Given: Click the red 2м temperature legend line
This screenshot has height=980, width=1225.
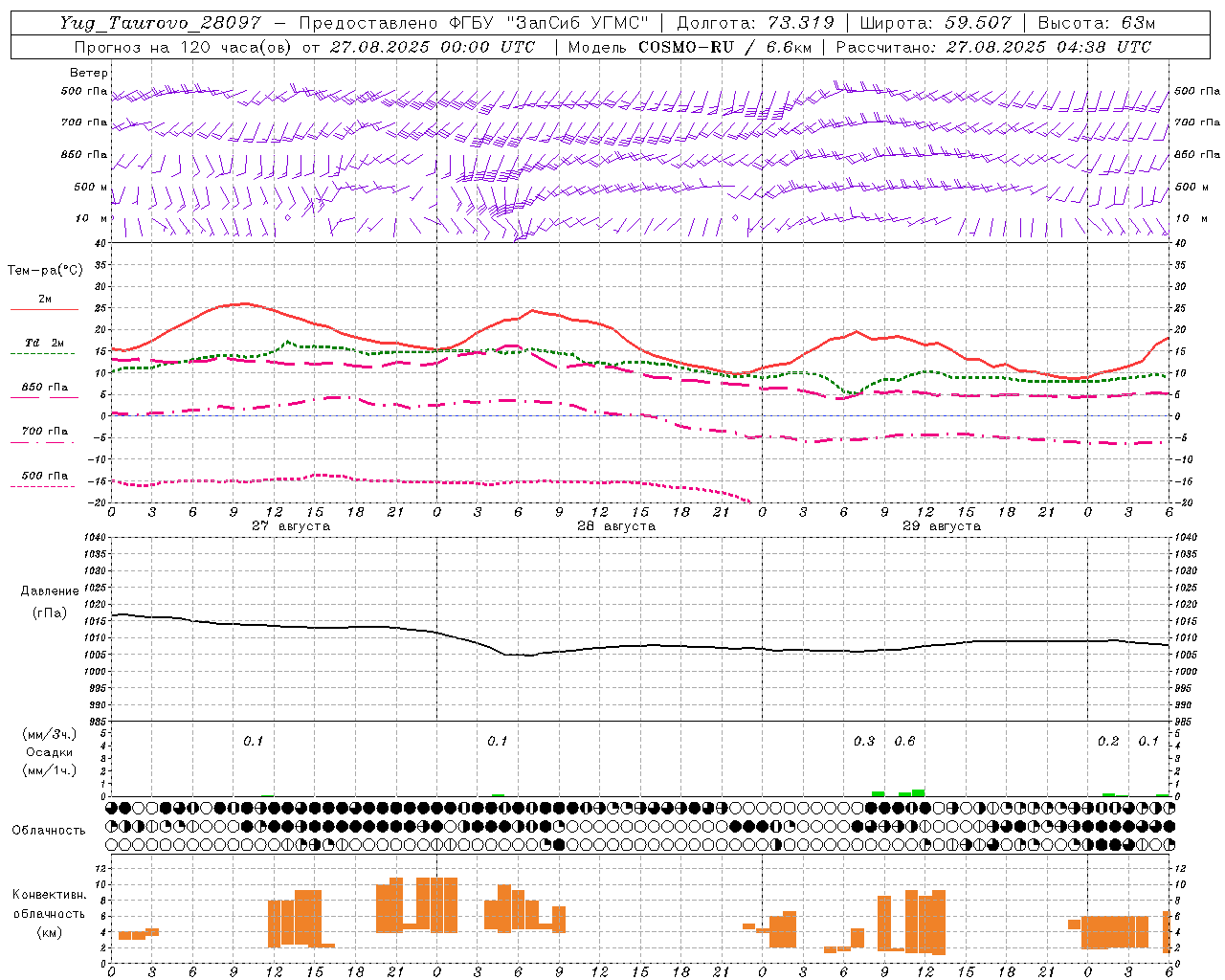Looking at the screenshot, I should coord(44,309).
